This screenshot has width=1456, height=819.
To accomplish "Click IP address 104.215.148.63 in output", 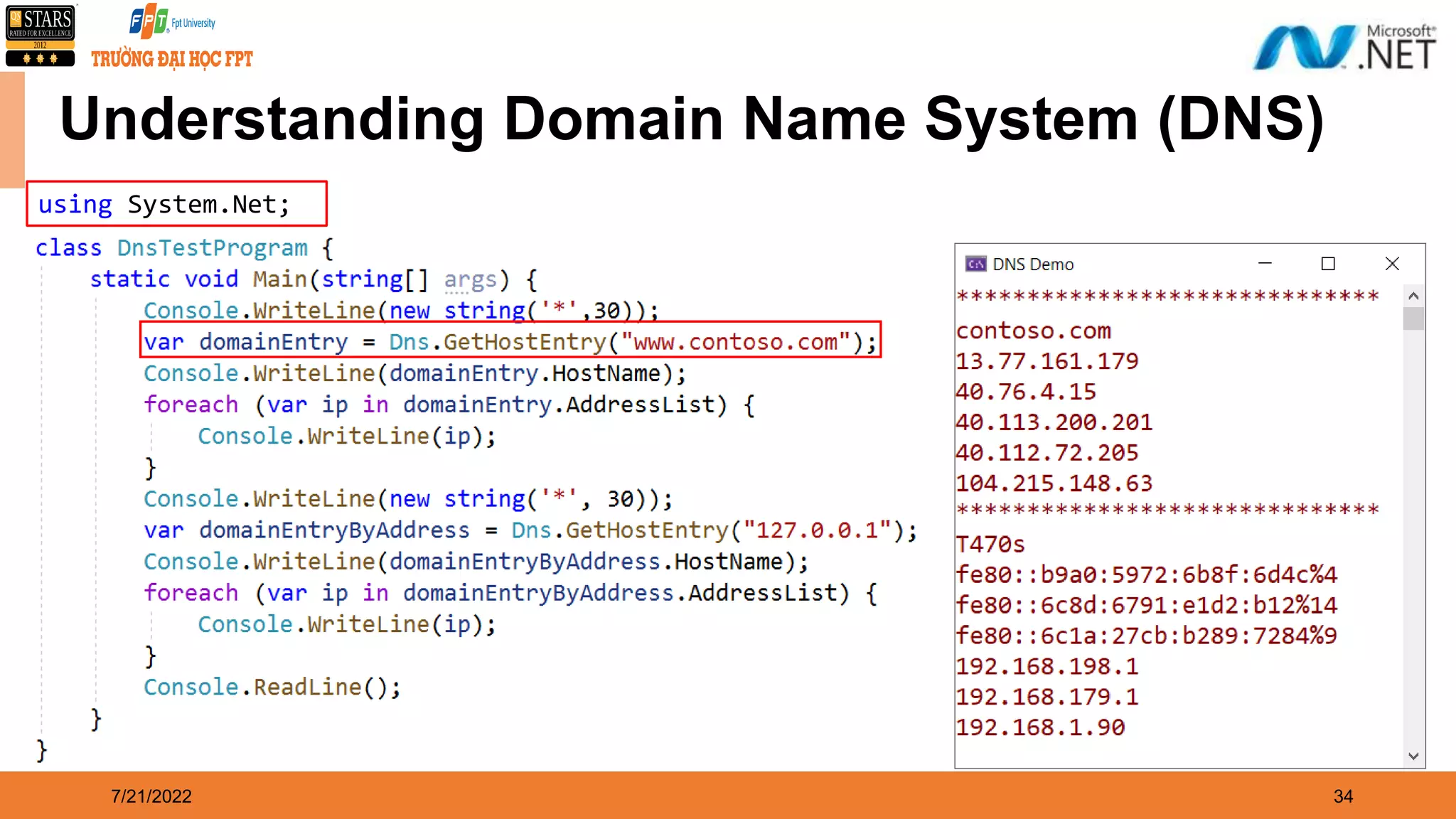I will pos(1054,483).
